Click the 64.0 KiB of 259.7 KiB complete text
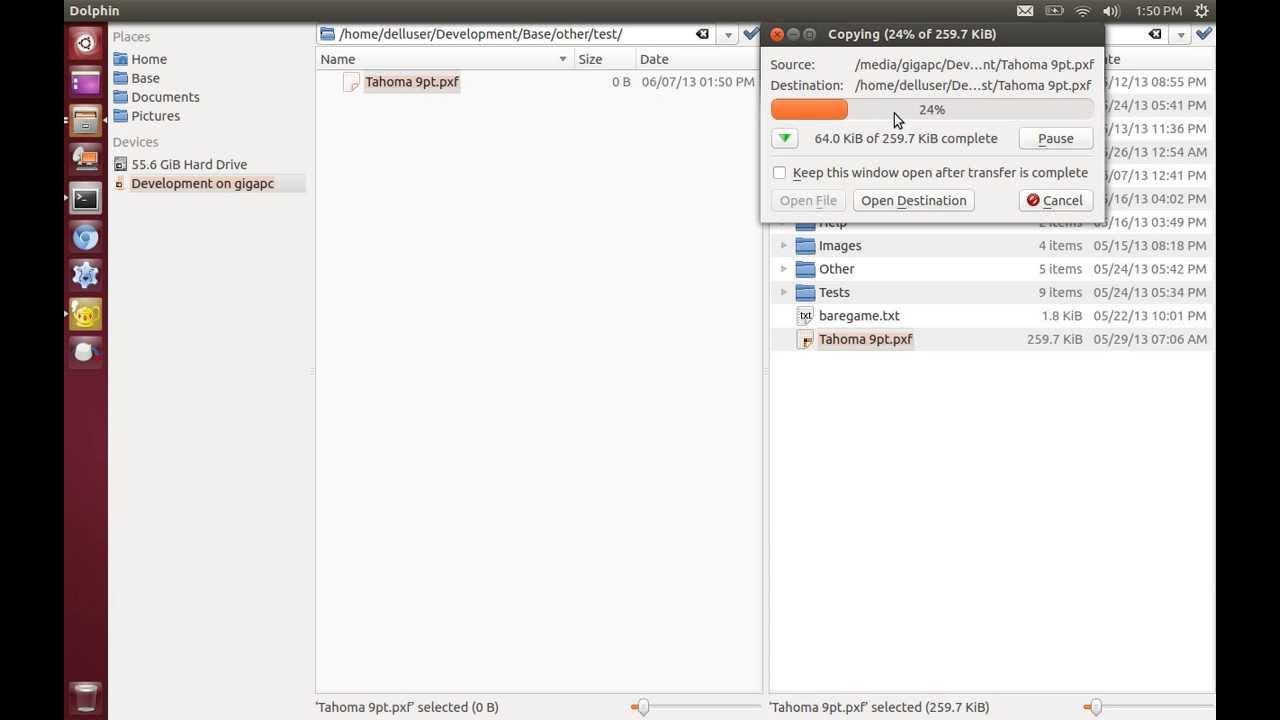Viewport: 1280px width, 720px height. tap(906, 139)
